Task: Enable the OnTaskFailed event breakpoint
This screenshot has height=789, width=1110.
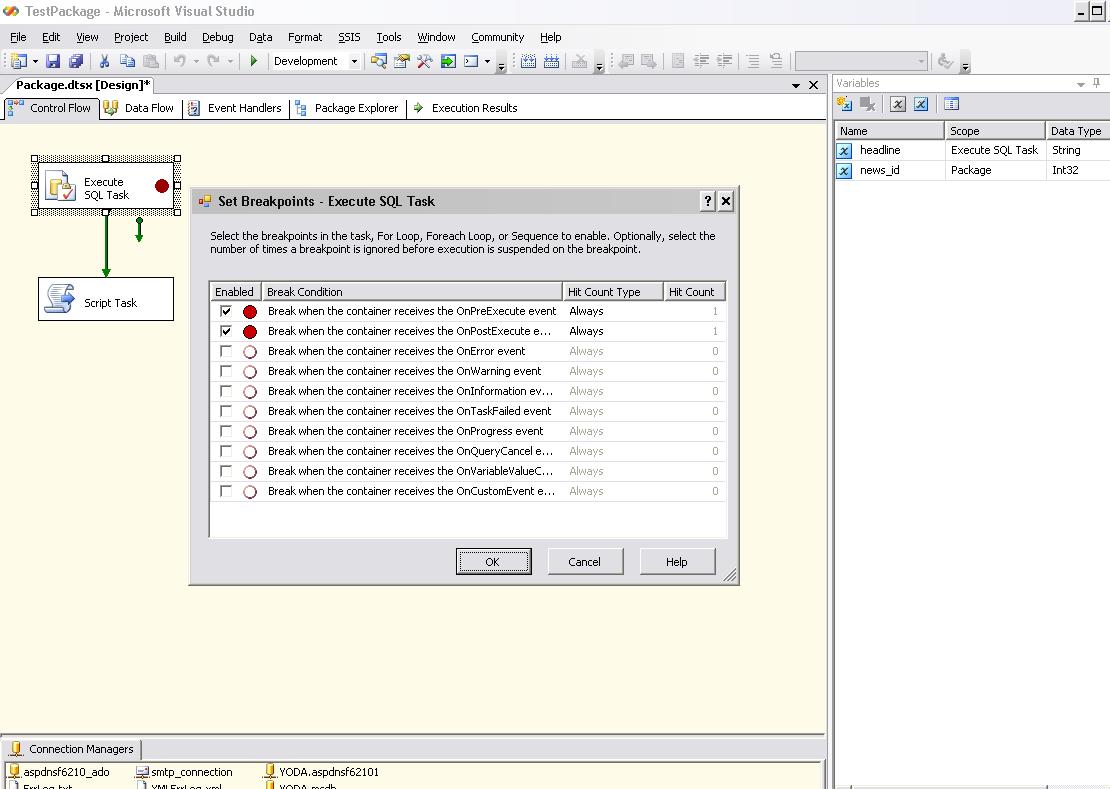Action: point(226,411)
